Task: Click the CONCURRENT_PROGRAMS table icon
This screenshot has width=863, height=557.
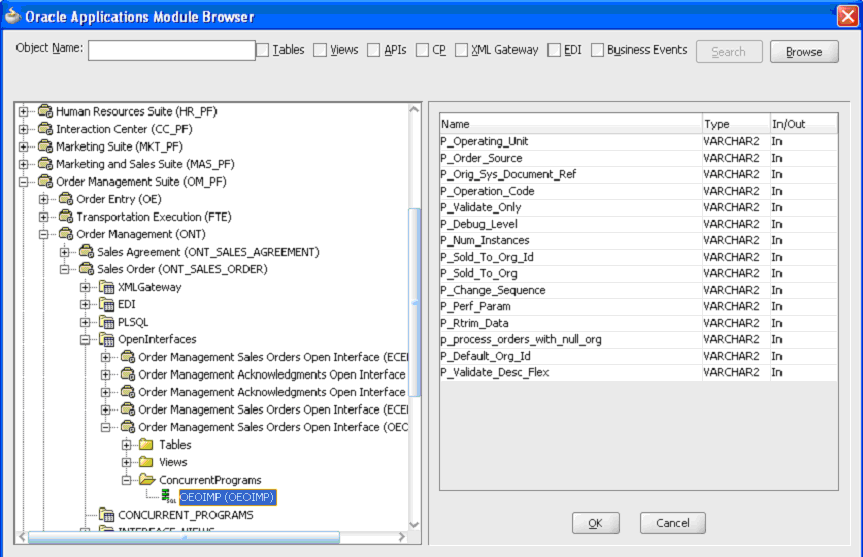Action: (106, 515)
